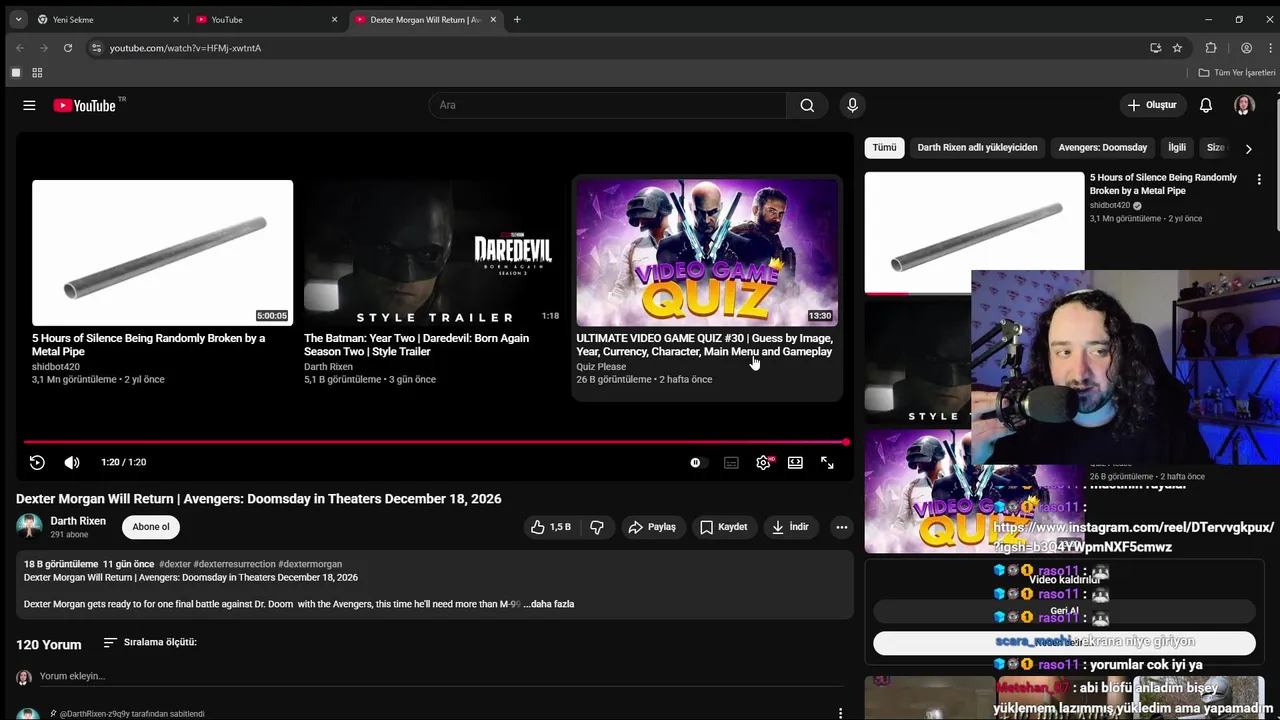The image size is (1280, 720).
Task: Select the Avengers: Doomsday chip
Action: tap(1103, 148)
